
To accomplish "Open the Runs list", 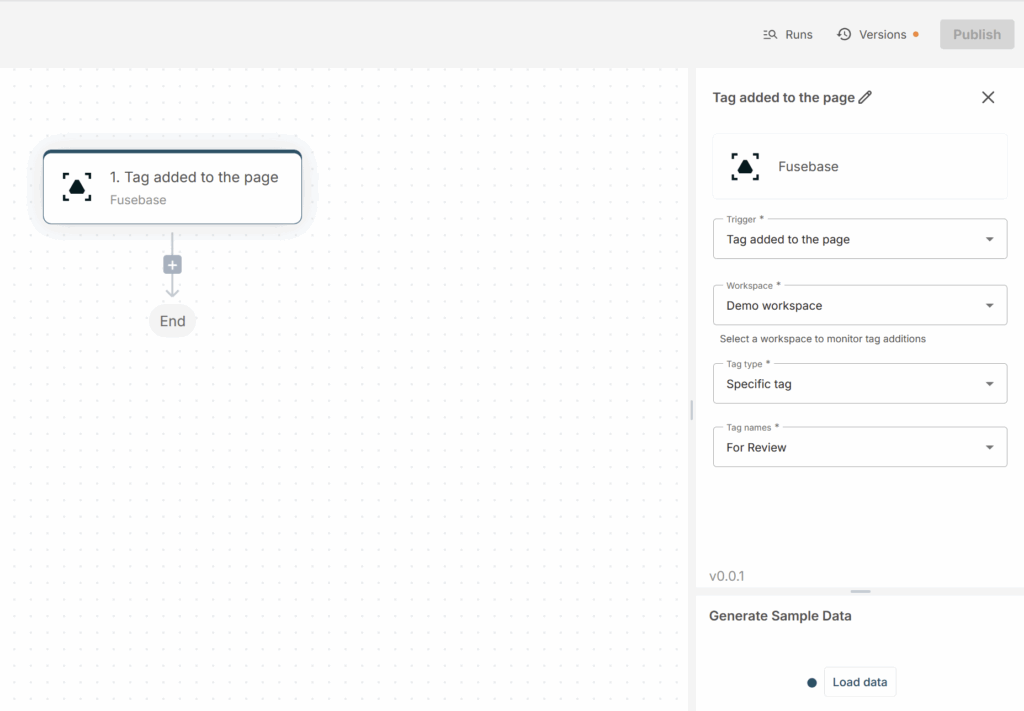I will tap(788, 34).
